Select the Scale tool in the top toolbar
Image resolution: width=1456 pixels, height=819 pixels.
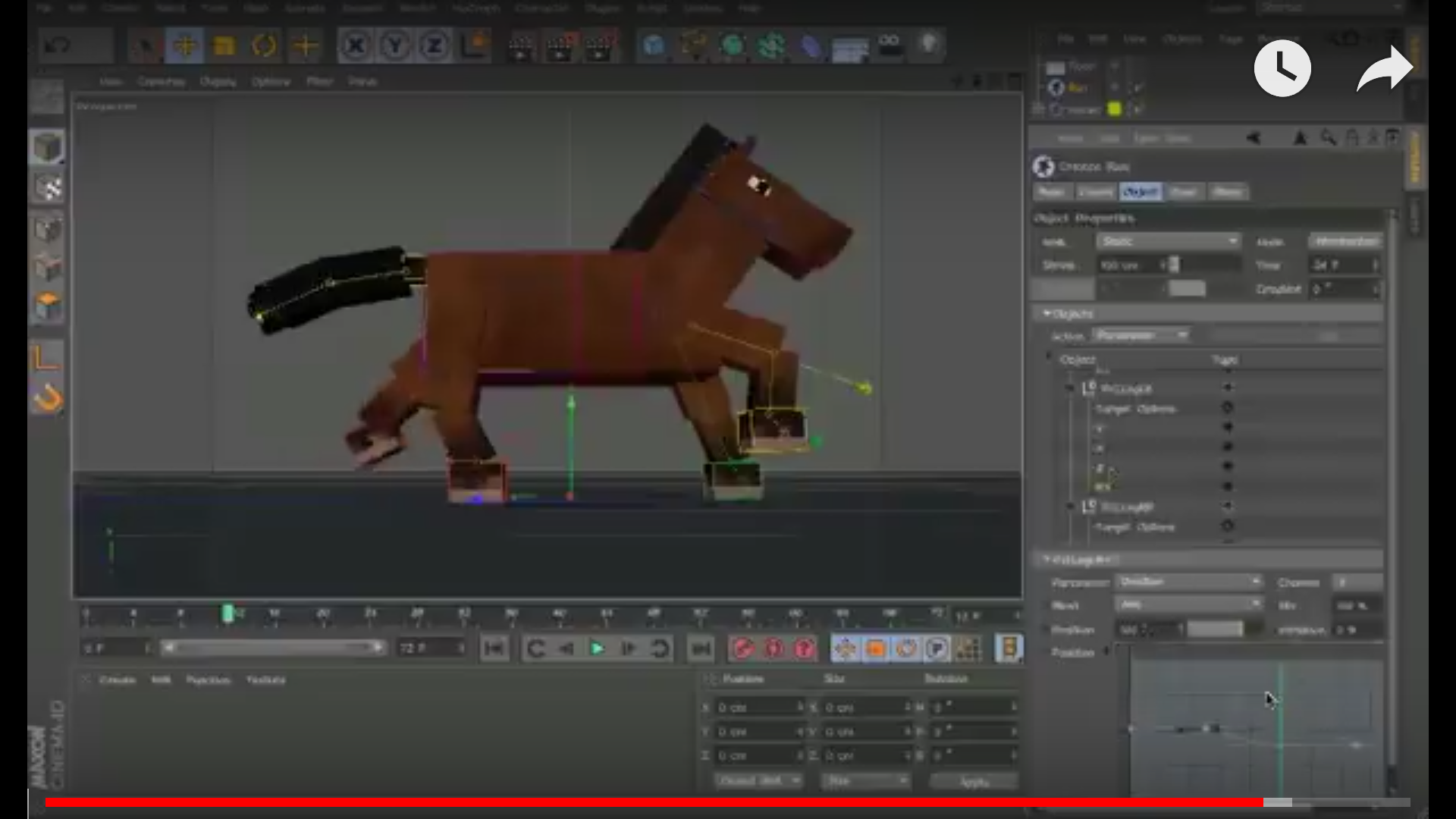pos(224,46)
